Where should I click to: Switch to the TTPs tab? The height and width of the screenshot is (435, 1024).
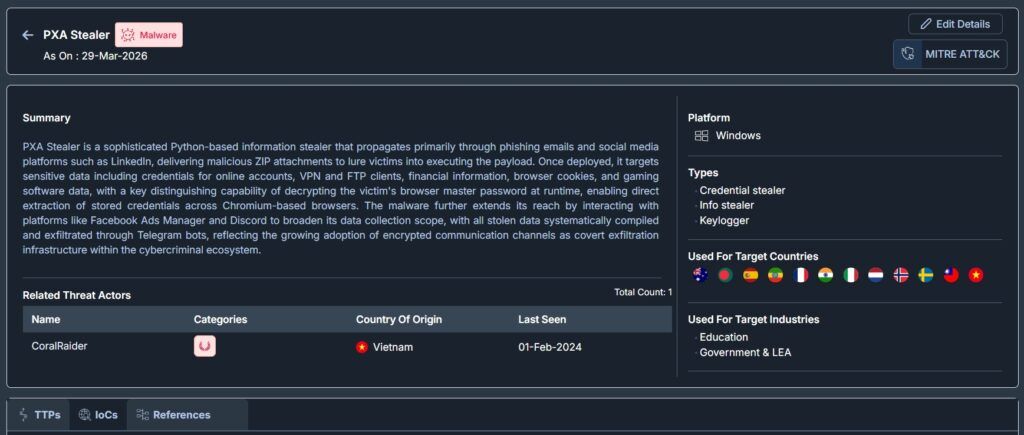pyautogui.click(x=40, y=415)
